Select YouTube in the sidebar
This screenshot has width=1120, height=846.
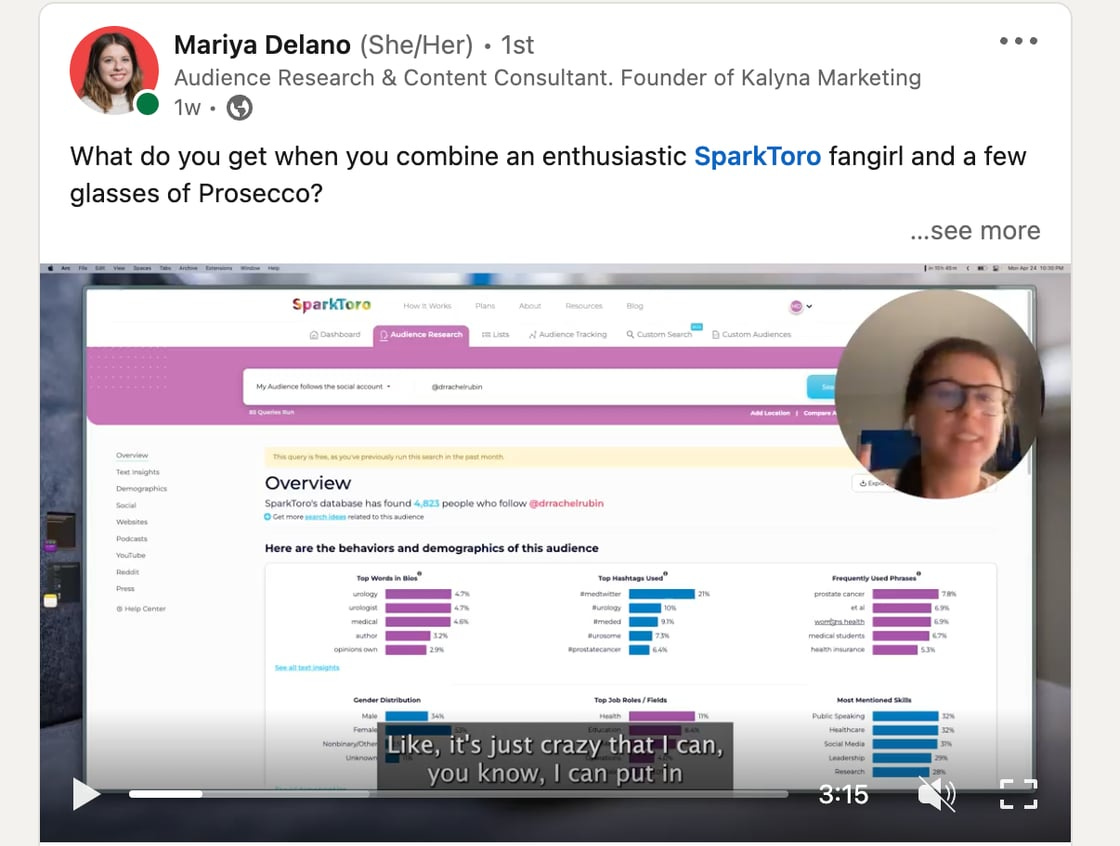pos(131,555)
